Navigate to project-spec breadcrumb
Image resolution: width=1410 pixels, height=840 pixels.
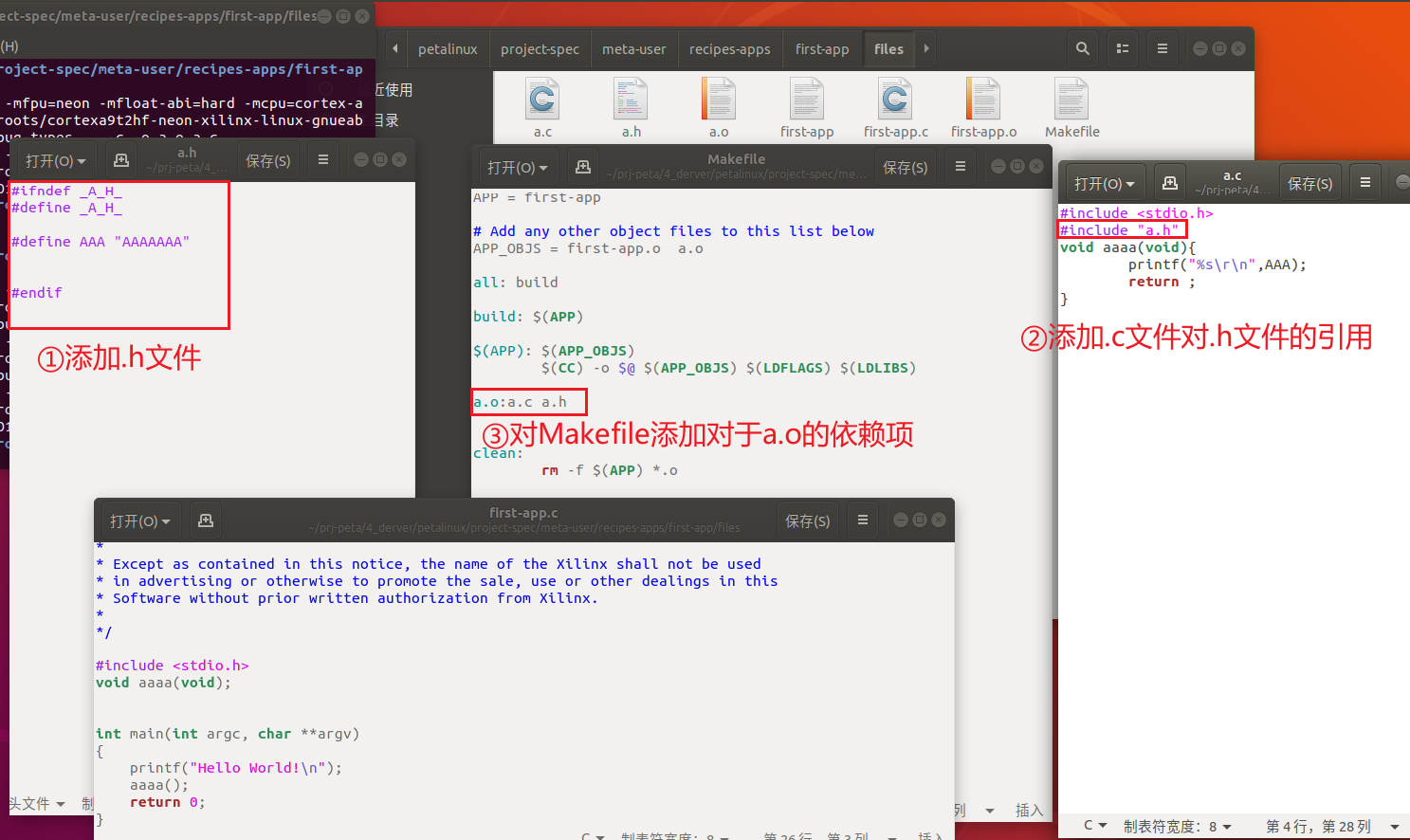(x=540, y=49)
